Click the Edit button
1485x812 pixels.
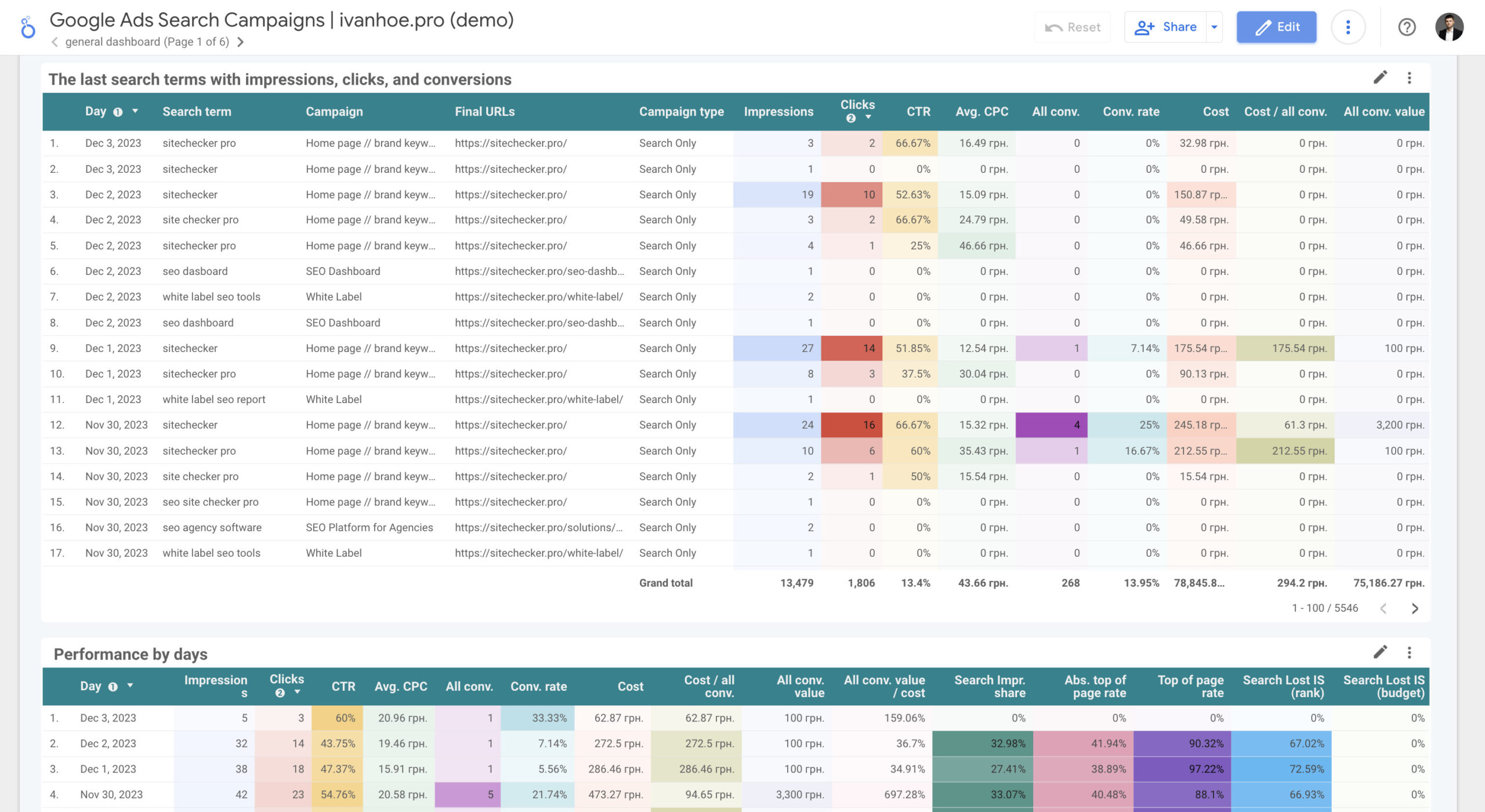click(1276, 27)
